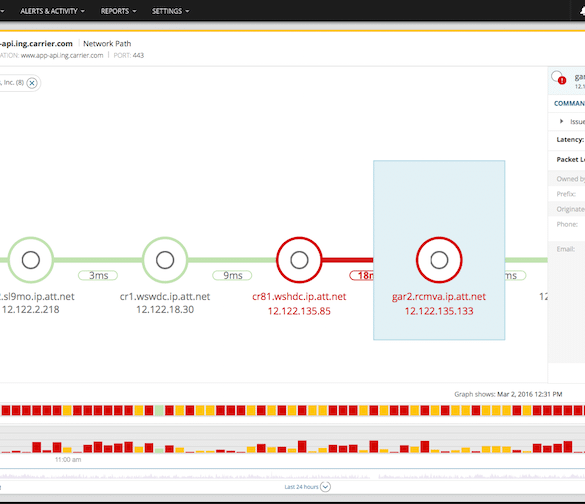Open the Alerts & Activity menu
Screen dimensions: 585x504
click(x=52, y=11)
